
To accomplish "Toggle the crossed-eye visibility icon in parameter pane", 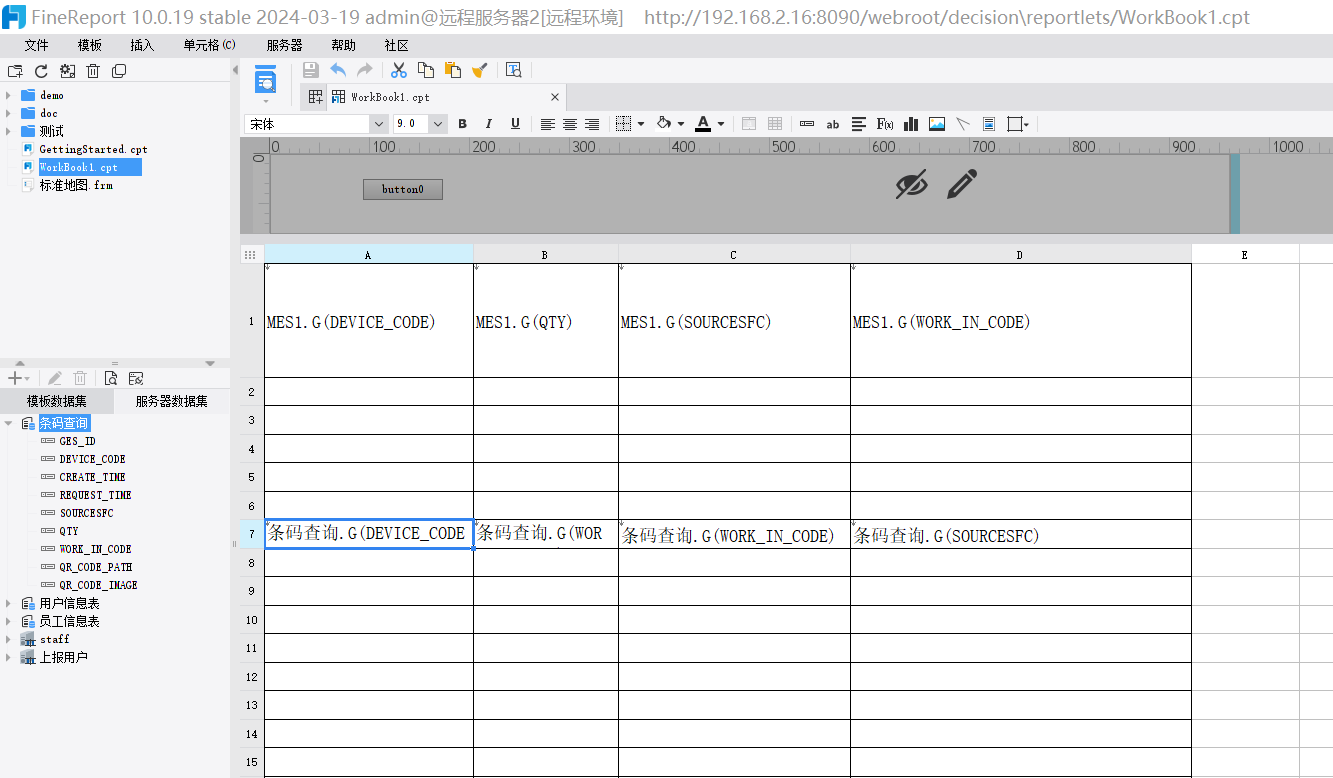I will (911, 184).
